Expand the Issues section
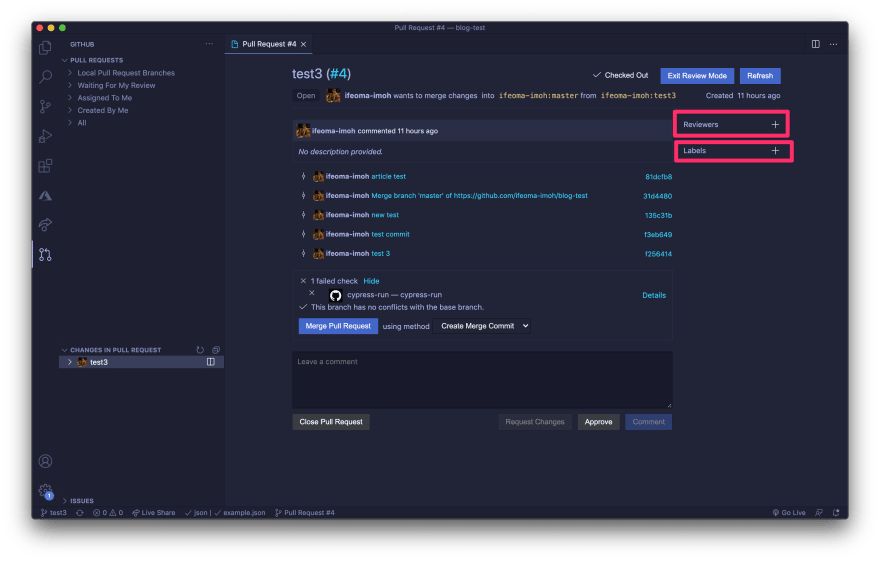 [x=81, y=500]
